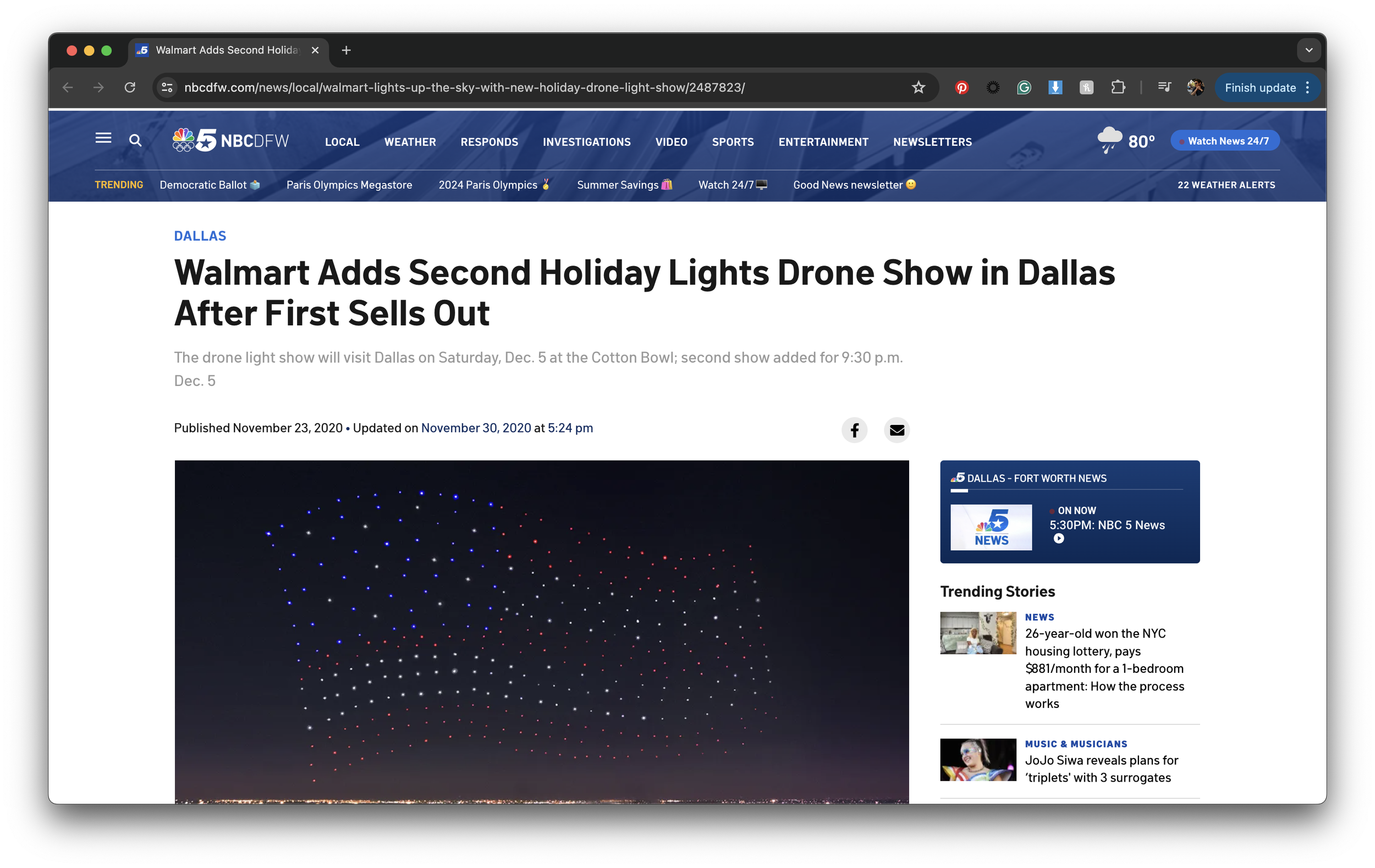This screenshot has width=1375, height=868.
Task: Open Summer Savings trending link
Action: pyautogui.click(x=624, y=185)
